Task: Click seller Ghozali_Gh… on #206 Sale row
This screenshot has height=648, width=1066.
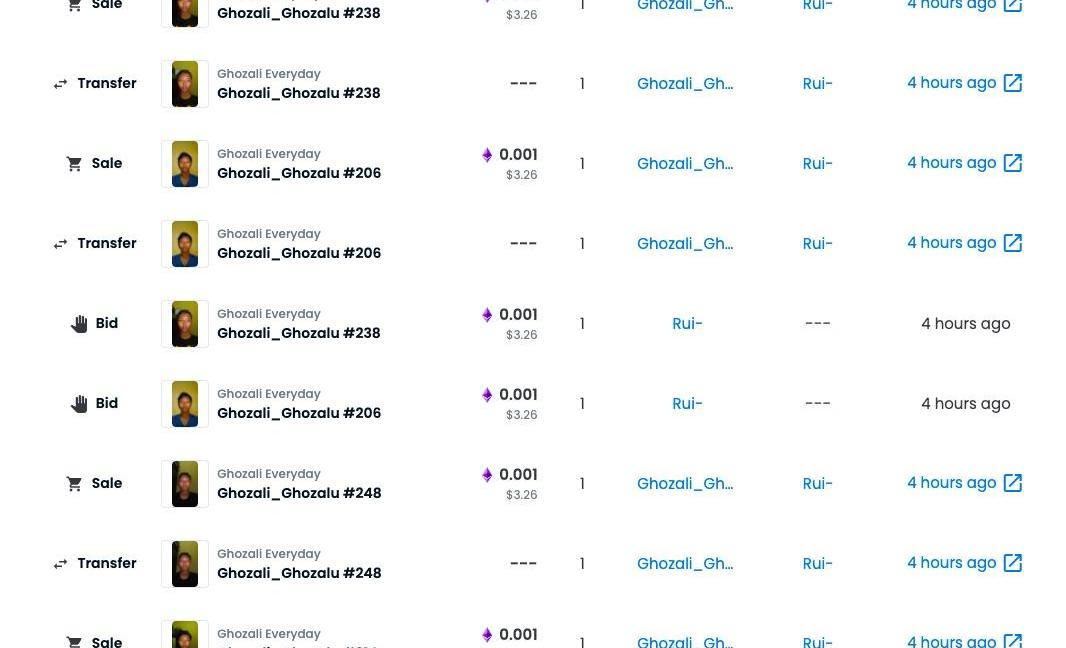Action: [x=685, y=163]
